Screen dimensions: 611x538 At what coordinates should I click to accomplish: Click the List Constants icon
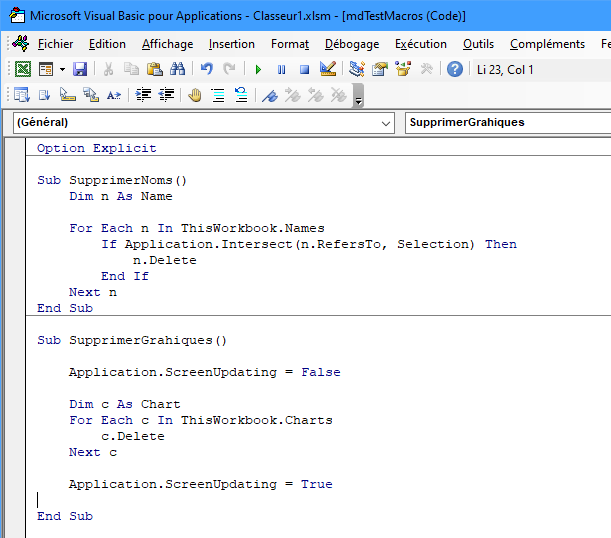pyautogui.click(x=44, y=95)
